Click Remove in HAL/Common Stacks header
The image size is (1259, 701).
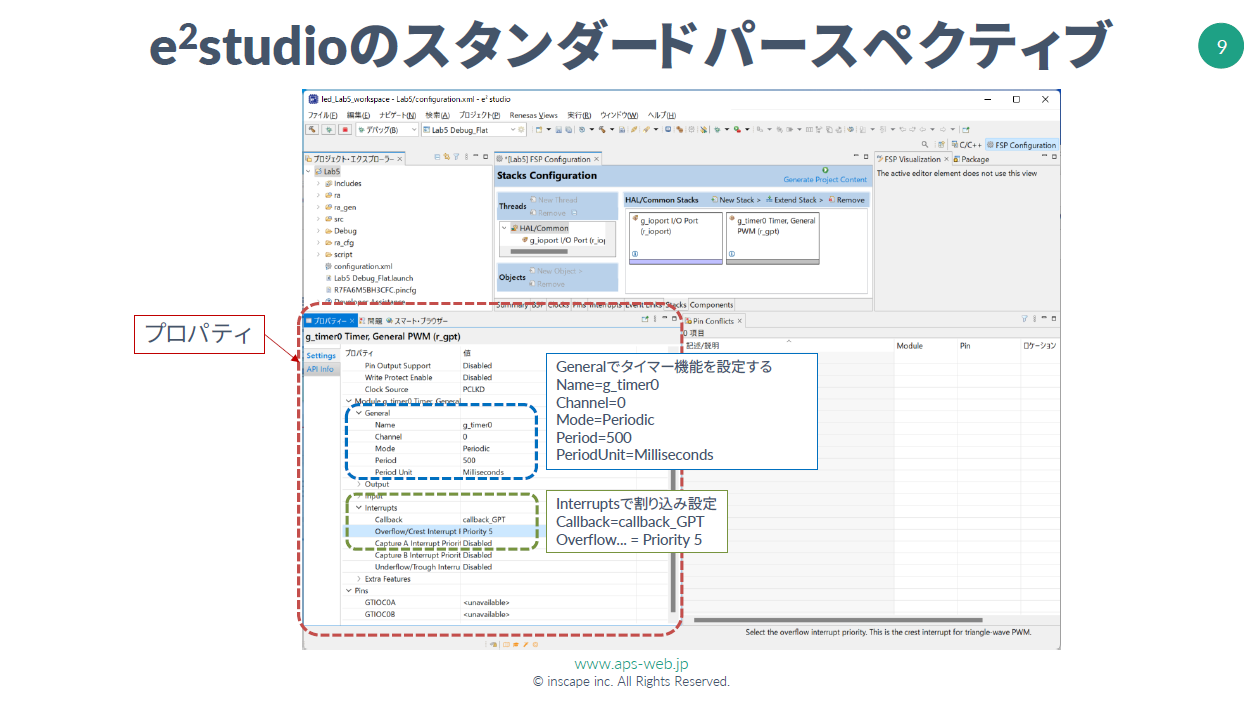pyautogui.click(x=846, y=200)
